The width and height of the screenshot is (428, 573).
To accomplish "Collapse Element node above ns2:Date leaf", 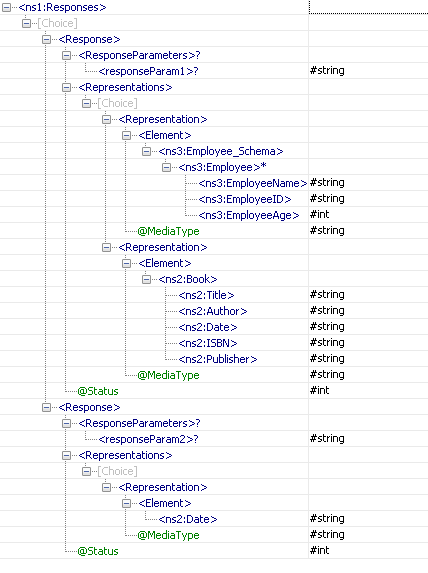I will click(x=126, y=504).
